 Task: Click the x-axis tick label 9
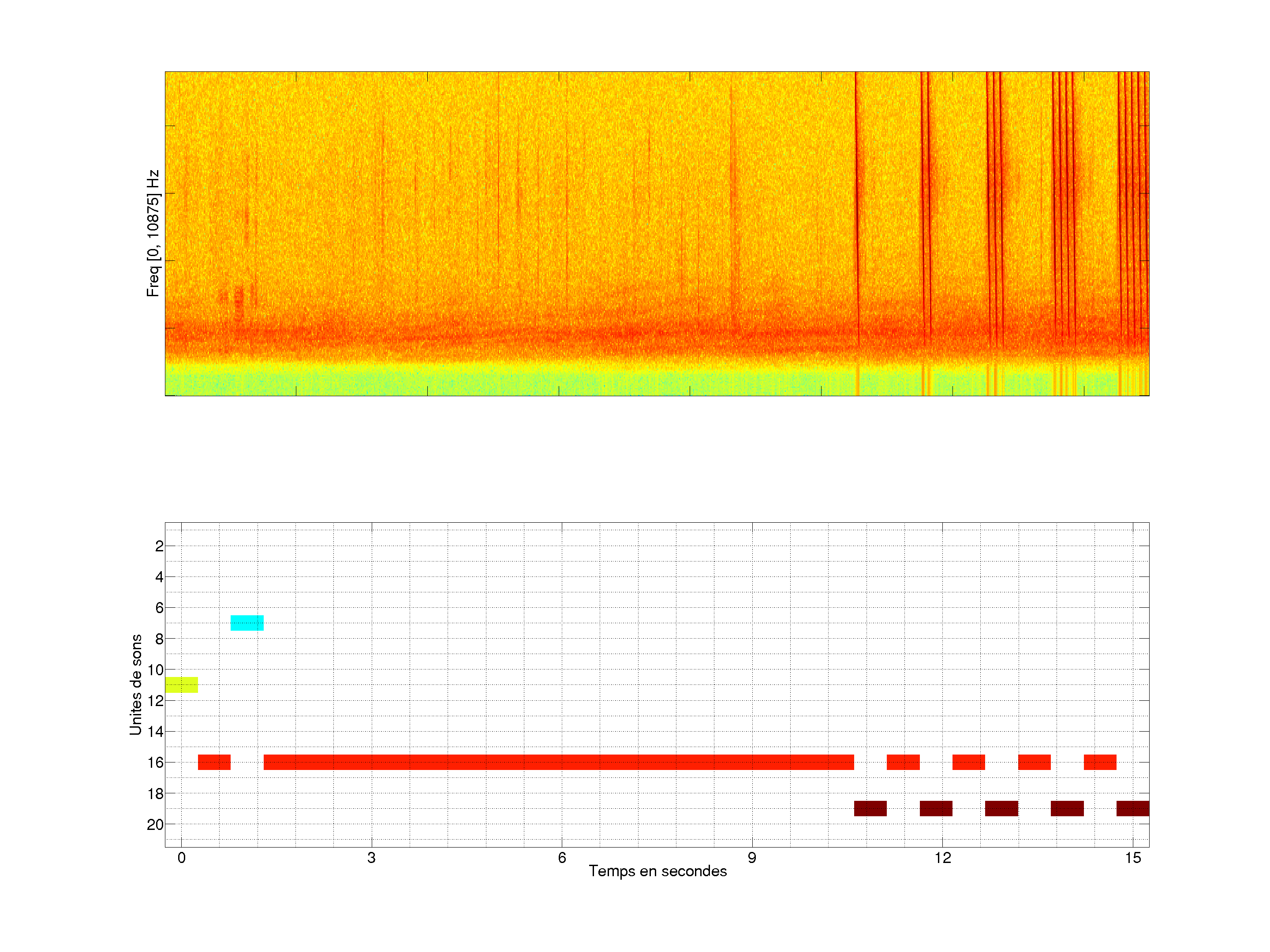coord(751,858)
